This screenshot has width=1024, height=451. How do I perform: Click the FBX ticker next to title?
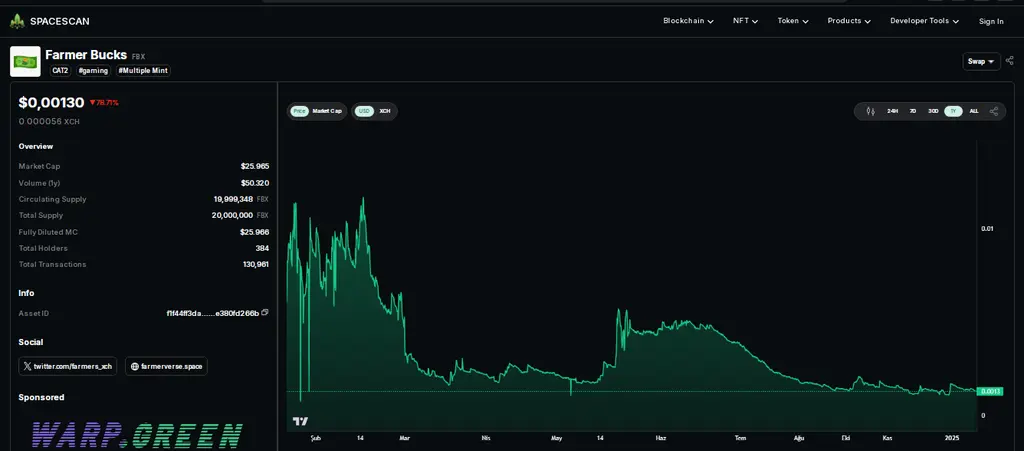[138, 57]
